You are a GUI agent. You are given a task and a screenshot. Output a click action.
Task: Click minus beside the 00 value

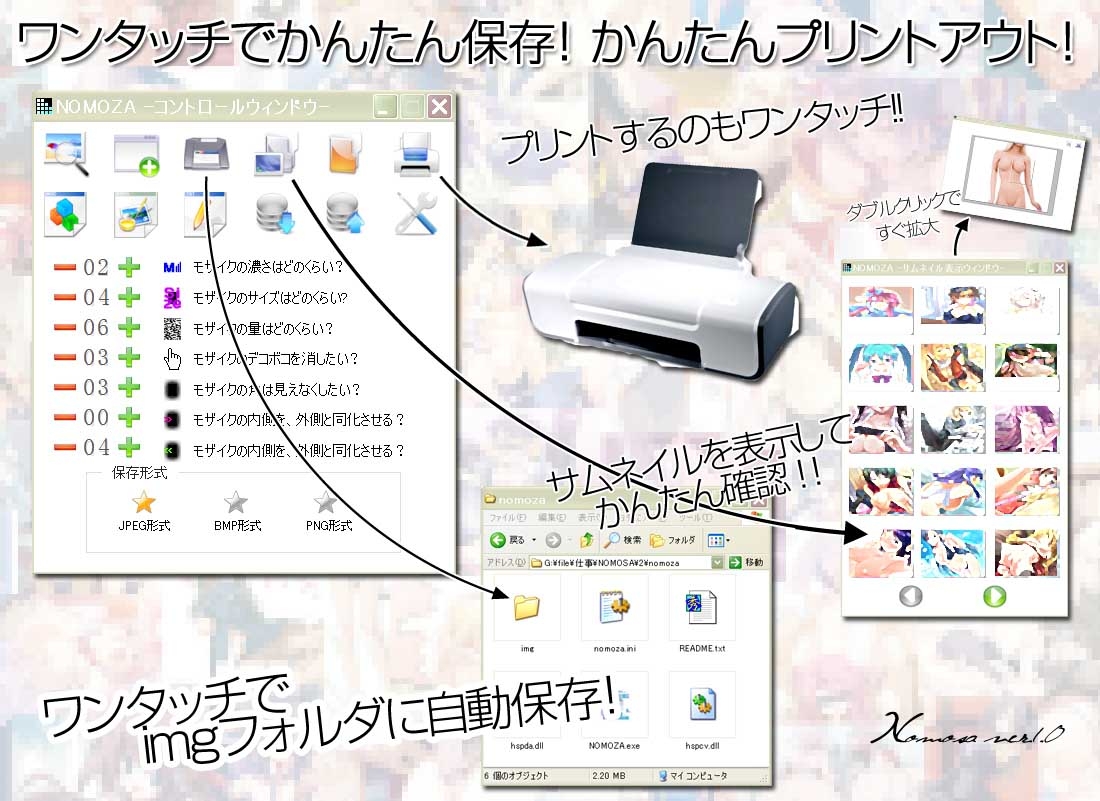[x=65, y=418]
